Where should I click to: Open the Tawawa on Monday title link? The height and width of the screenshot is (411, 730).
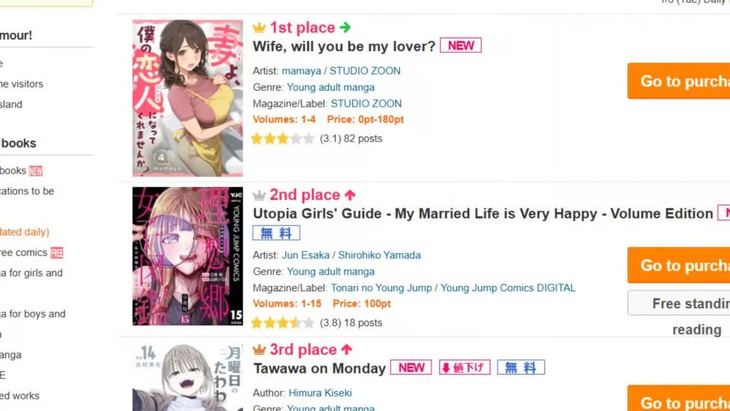point(319,369)
